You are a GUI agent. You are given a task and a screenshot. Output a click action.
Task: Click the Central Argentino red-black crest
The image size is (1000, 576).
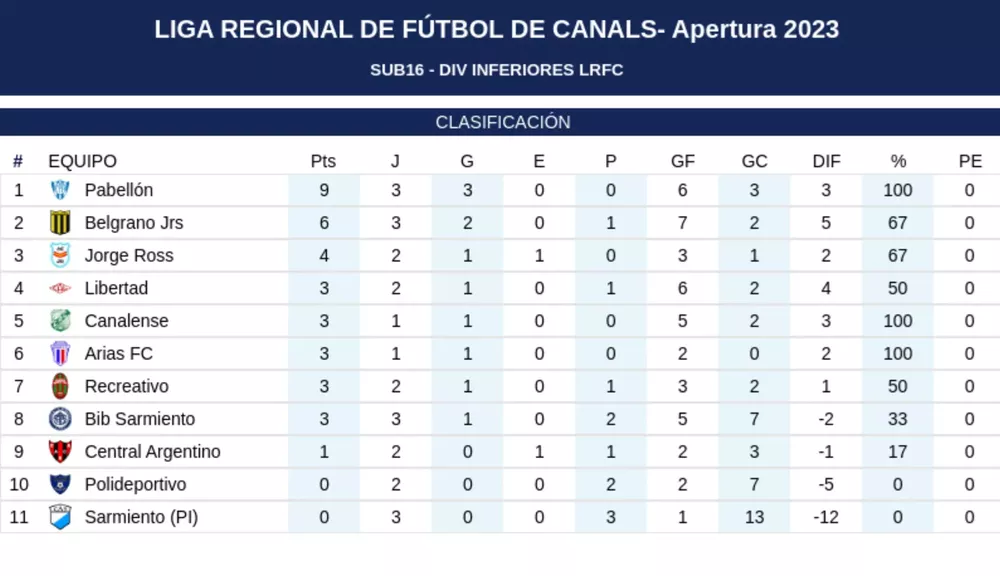point(60,452)
